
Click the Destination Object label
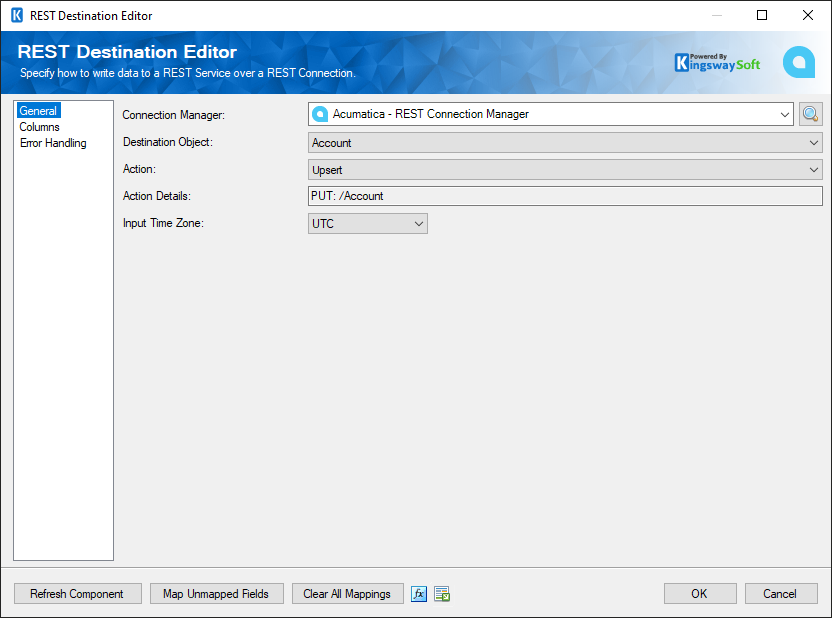click(168, 142)
